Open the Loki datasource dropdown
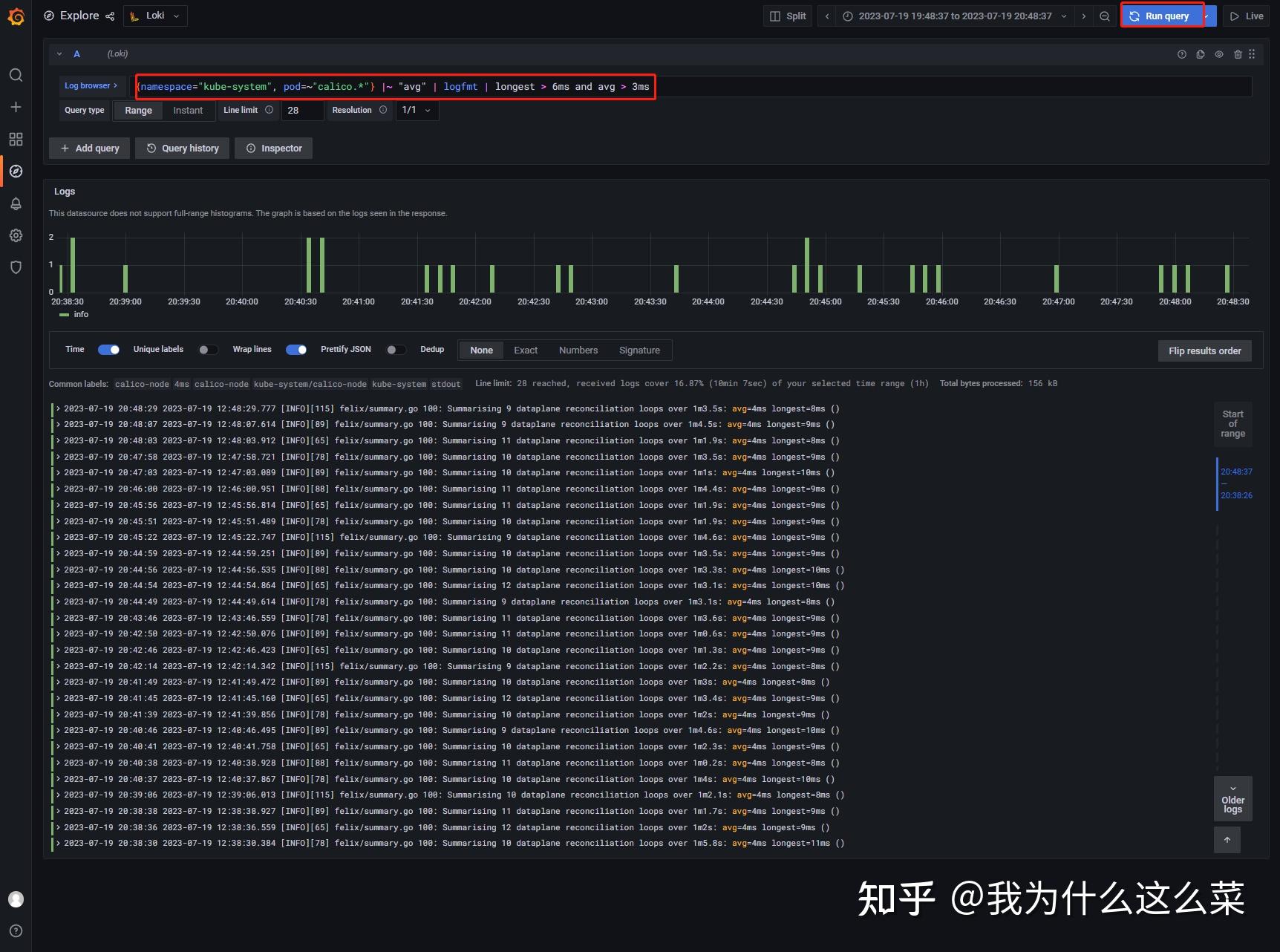 (155, 16)
